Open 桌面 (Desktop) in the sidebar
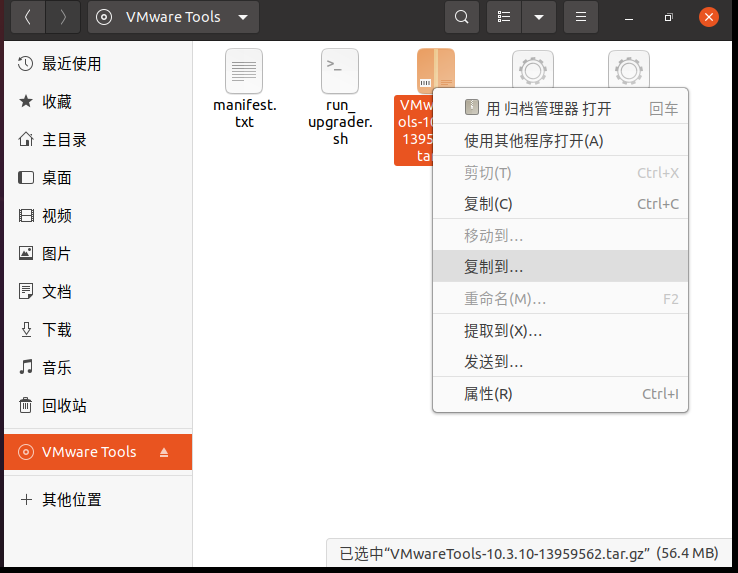The image size is (738, 573). (x=98, y=178)
